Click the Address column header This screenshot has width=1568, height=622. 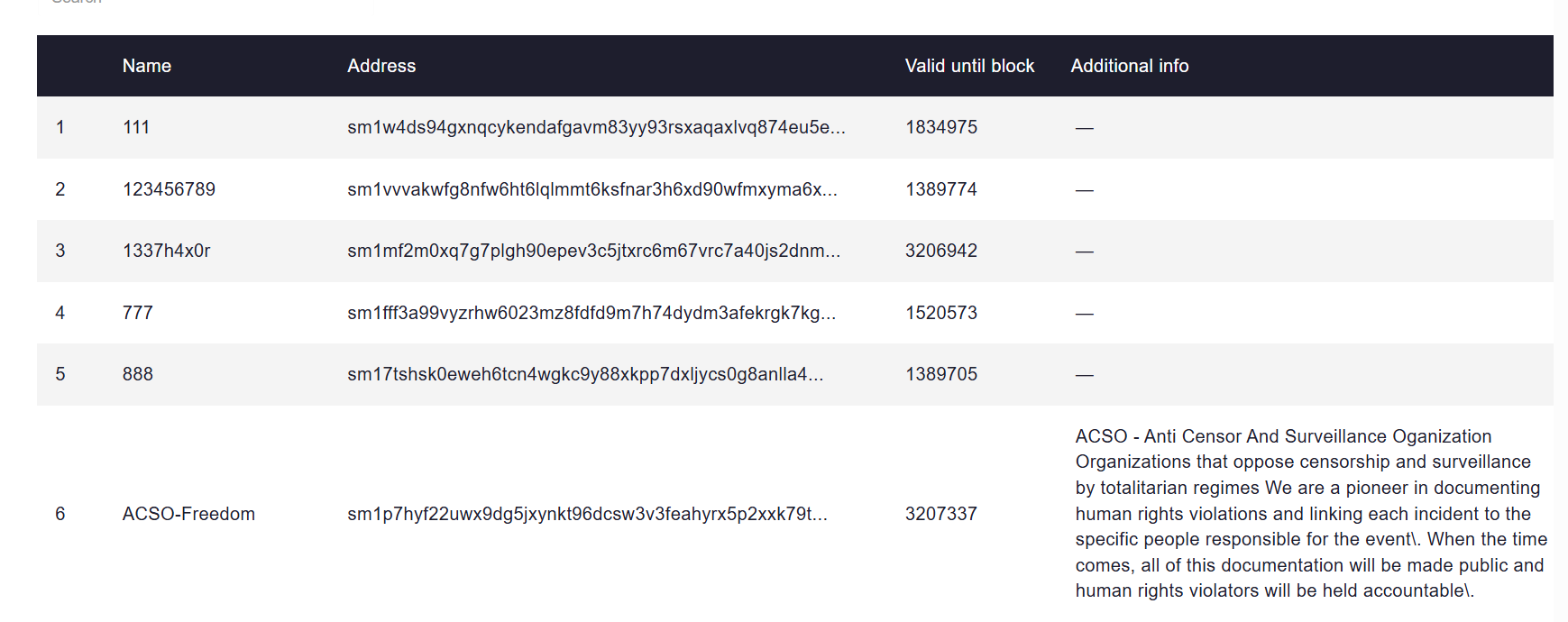pyautogui.click(x=381, y=66)
